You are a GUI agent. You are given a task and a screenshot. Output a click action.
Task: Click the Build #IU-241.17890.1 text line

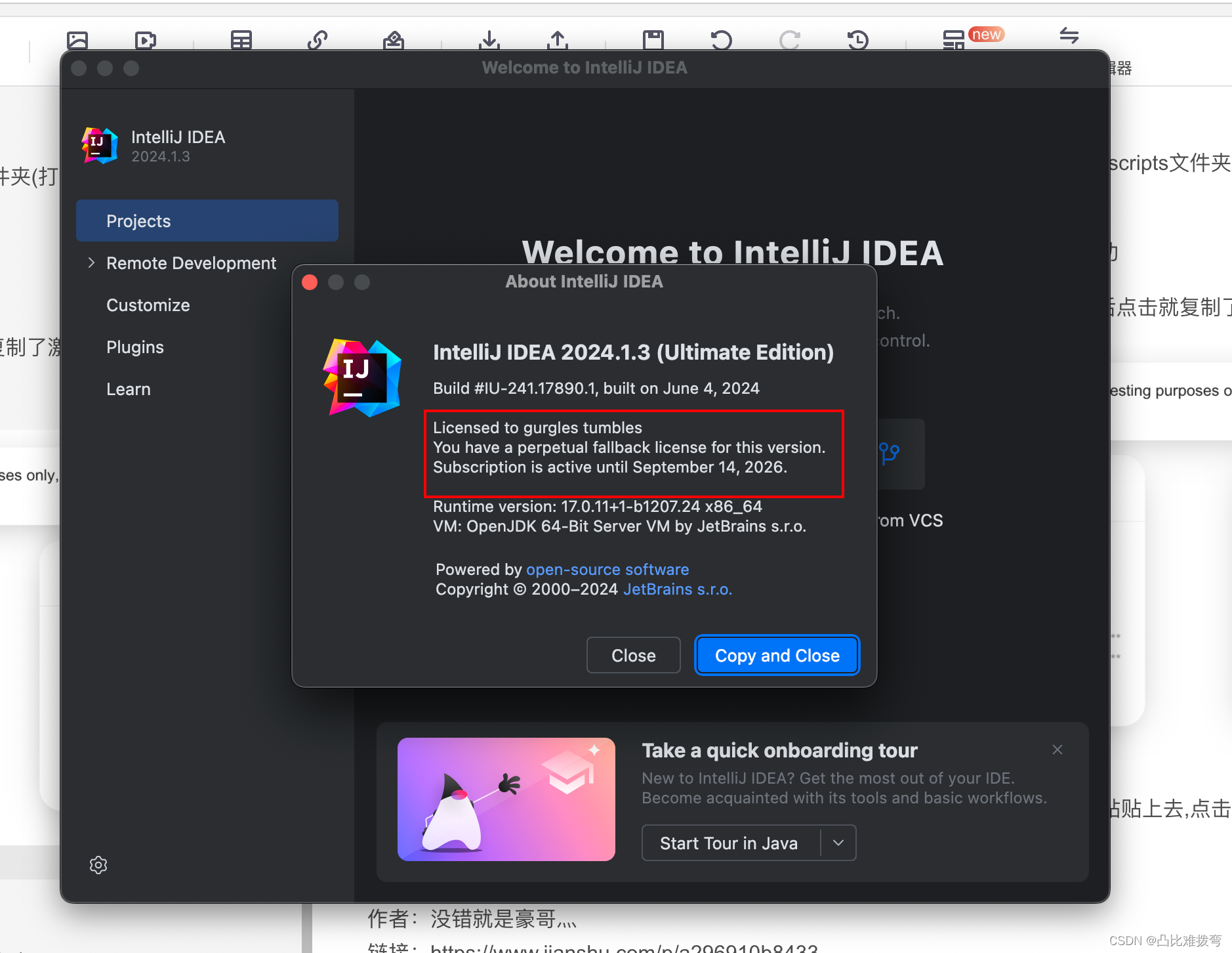(x=596, y=388)
